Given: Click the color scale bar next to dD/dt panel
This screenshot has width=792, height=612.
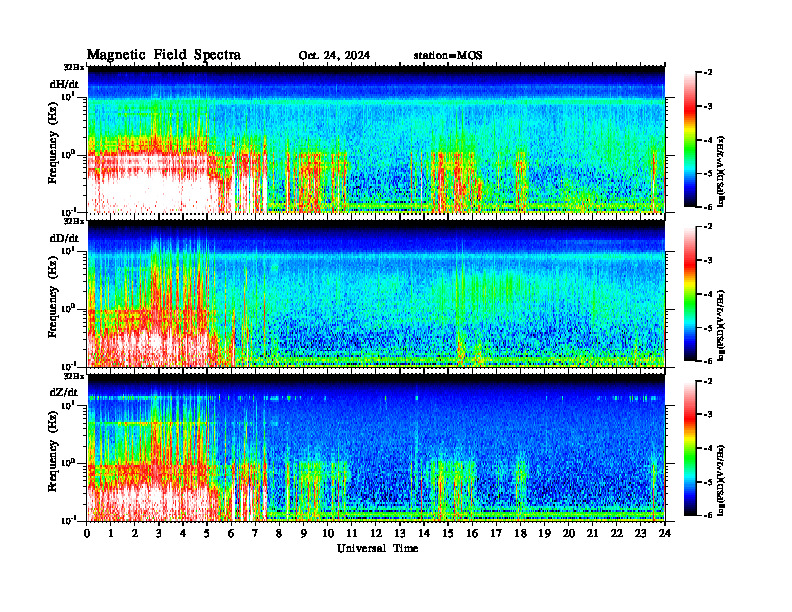Looking at the screenshot, I should pyautogui.click(x=690, y=294).
